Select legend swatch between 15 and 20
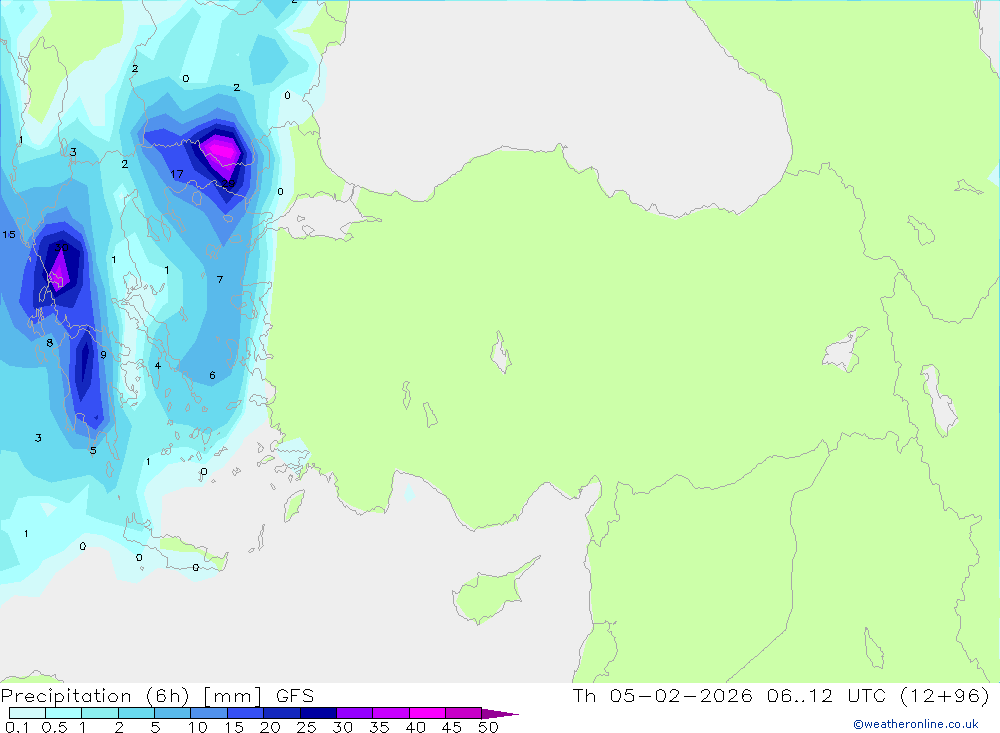The width and height of the screenshot is (1000, 733). pos(246,713)
